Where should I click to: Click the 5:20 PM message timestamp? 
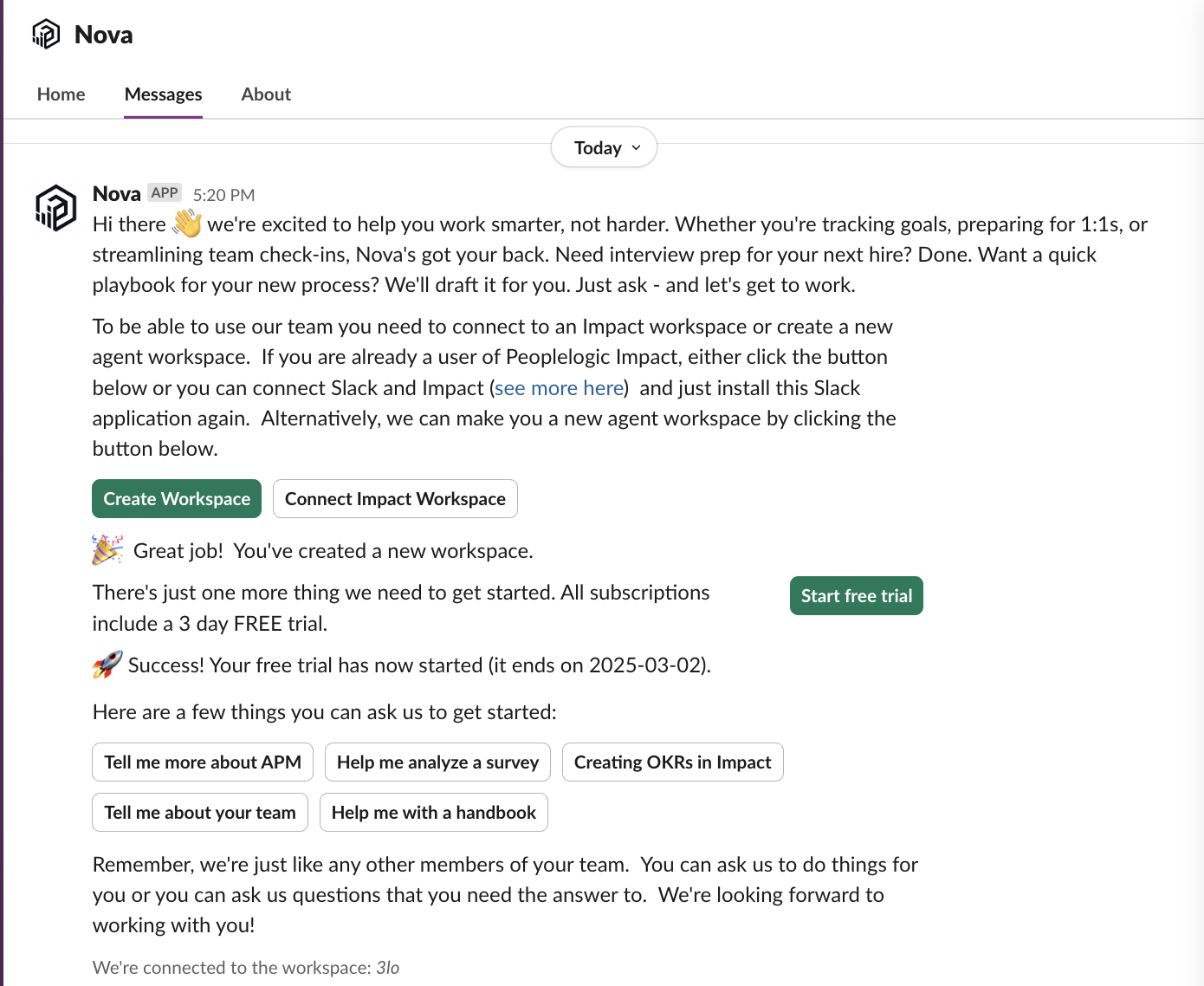click(223, 195)
